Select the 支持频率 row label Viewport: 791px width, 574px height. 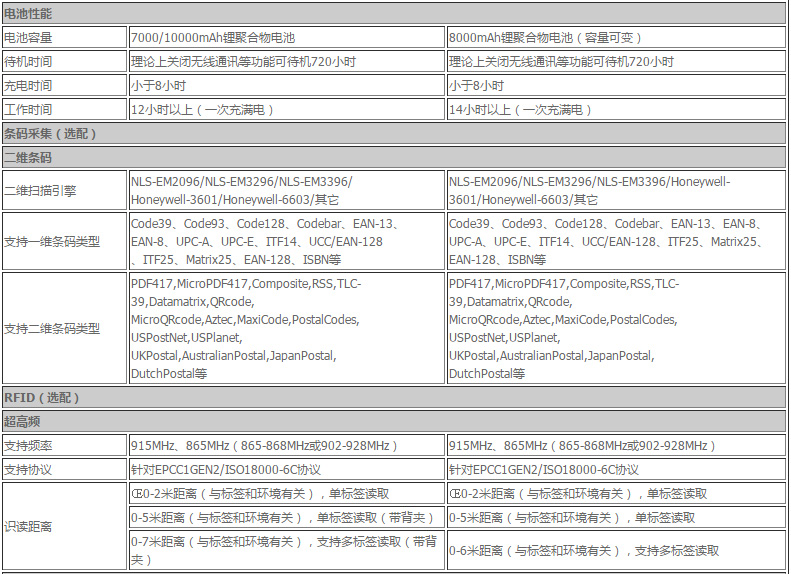coord(65,445)
